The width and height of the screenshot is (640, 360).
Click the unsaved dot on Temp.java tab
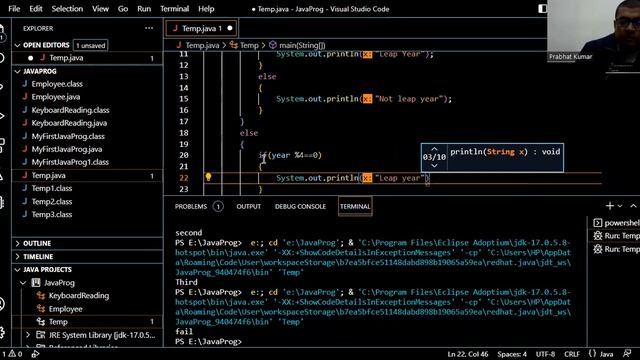coord(229,28)
